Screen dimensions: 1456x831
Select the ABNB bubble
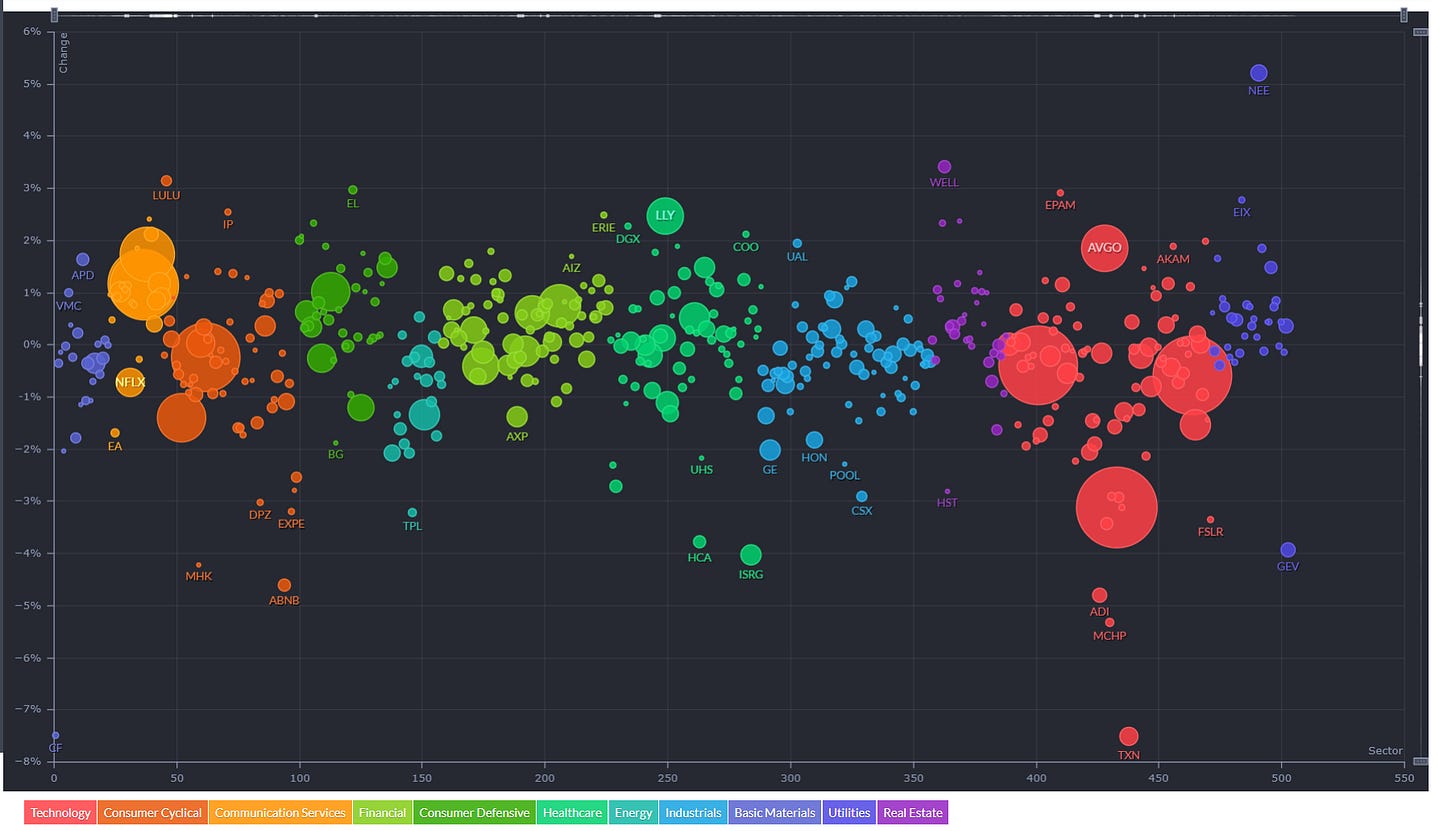point(284,585)
